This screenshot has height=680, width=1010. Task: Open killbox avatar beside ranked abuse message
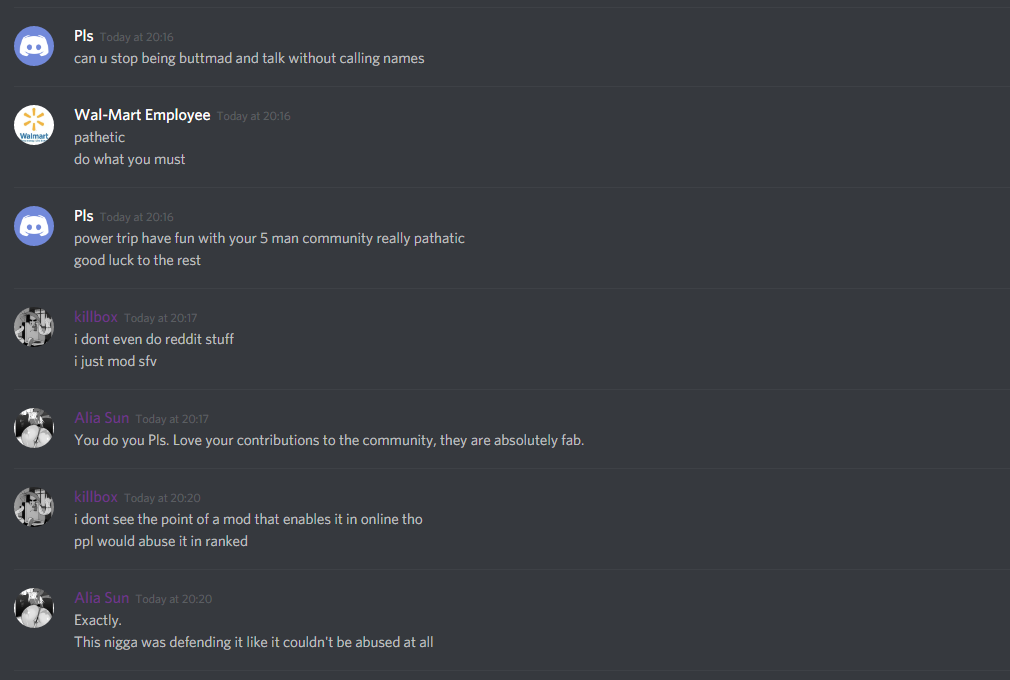click(33, 507)
